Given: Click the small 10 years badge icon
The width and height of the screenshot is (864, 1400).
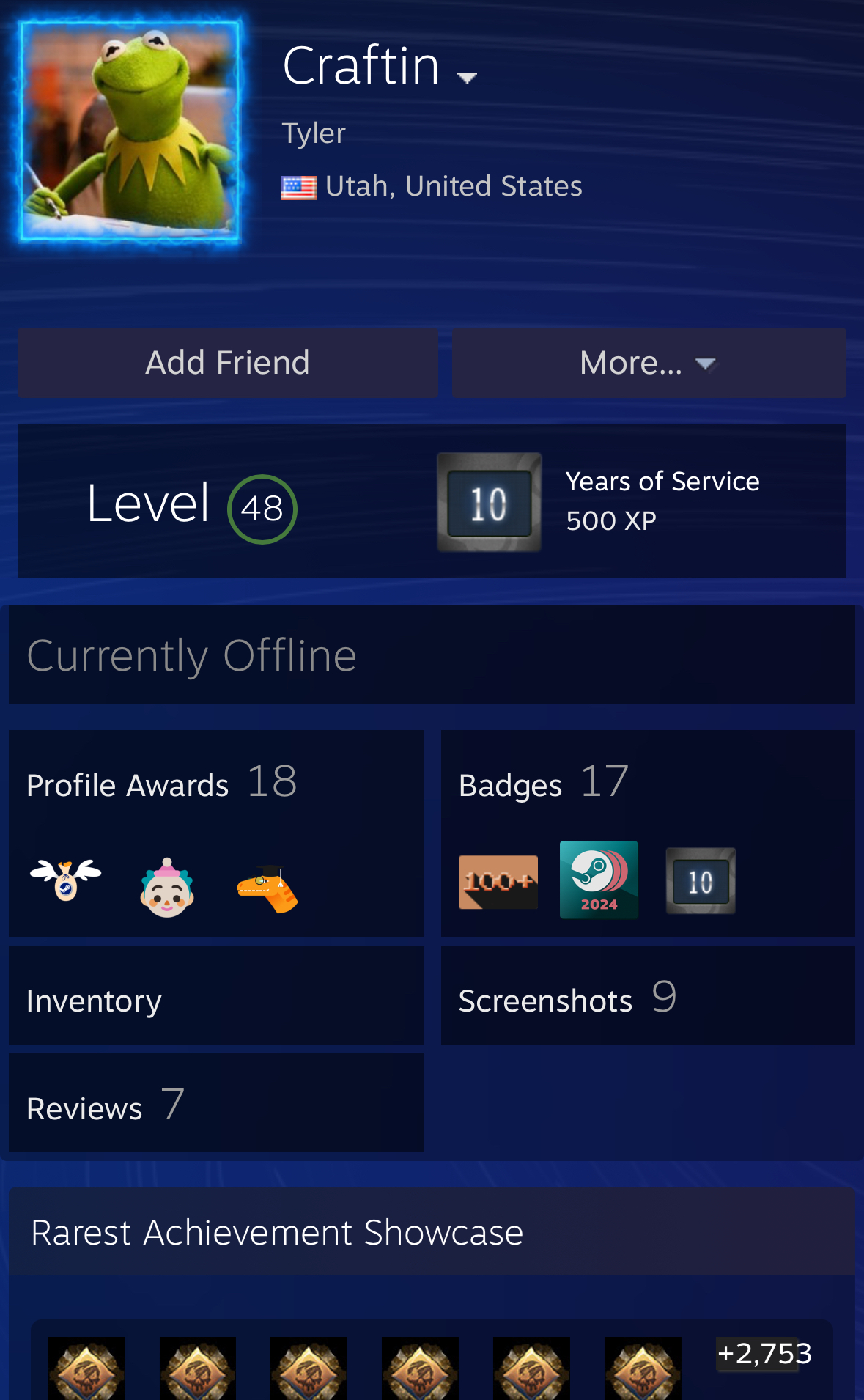Looking at the screenshot, I should (x=701, y=881).
